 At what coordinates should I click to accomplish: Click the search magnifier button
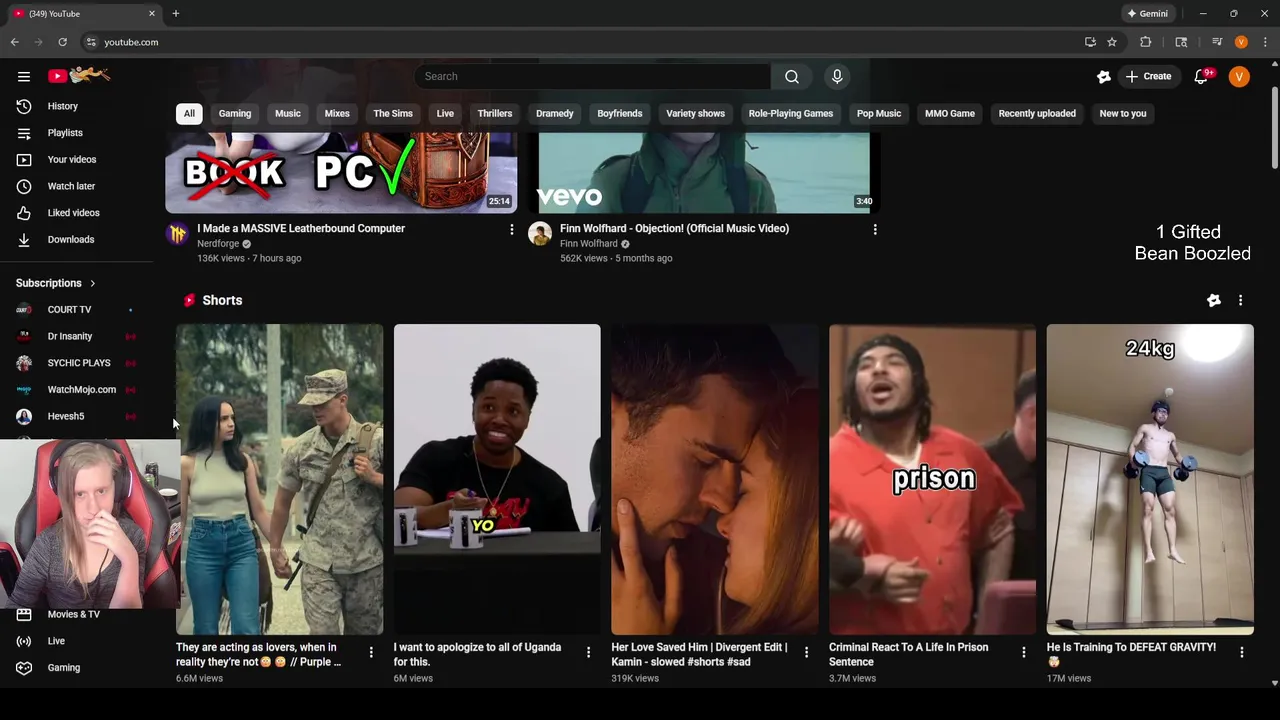point(791,76)
